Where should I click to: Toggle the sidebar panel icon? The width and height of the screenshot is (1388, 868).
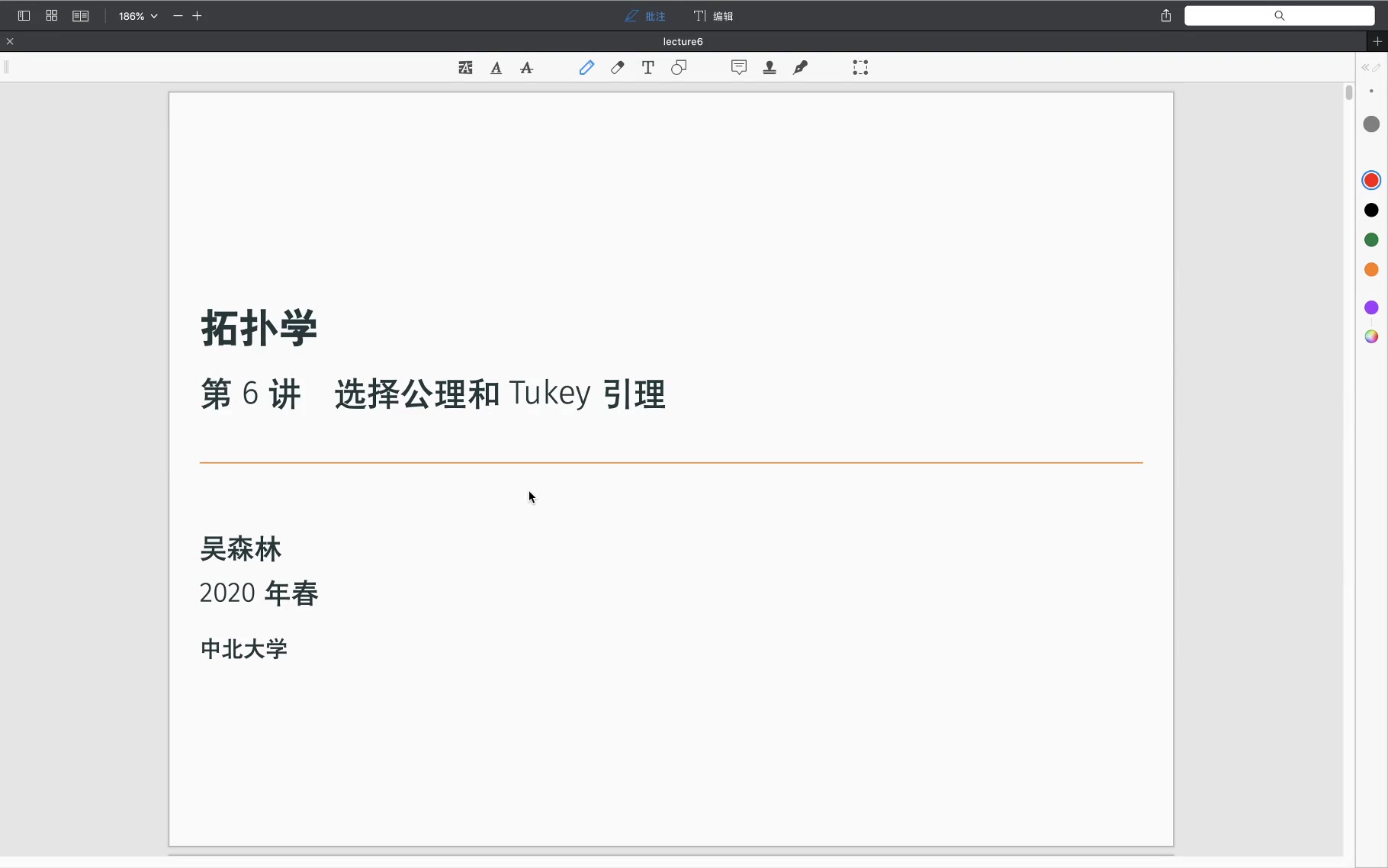point(24,15)
